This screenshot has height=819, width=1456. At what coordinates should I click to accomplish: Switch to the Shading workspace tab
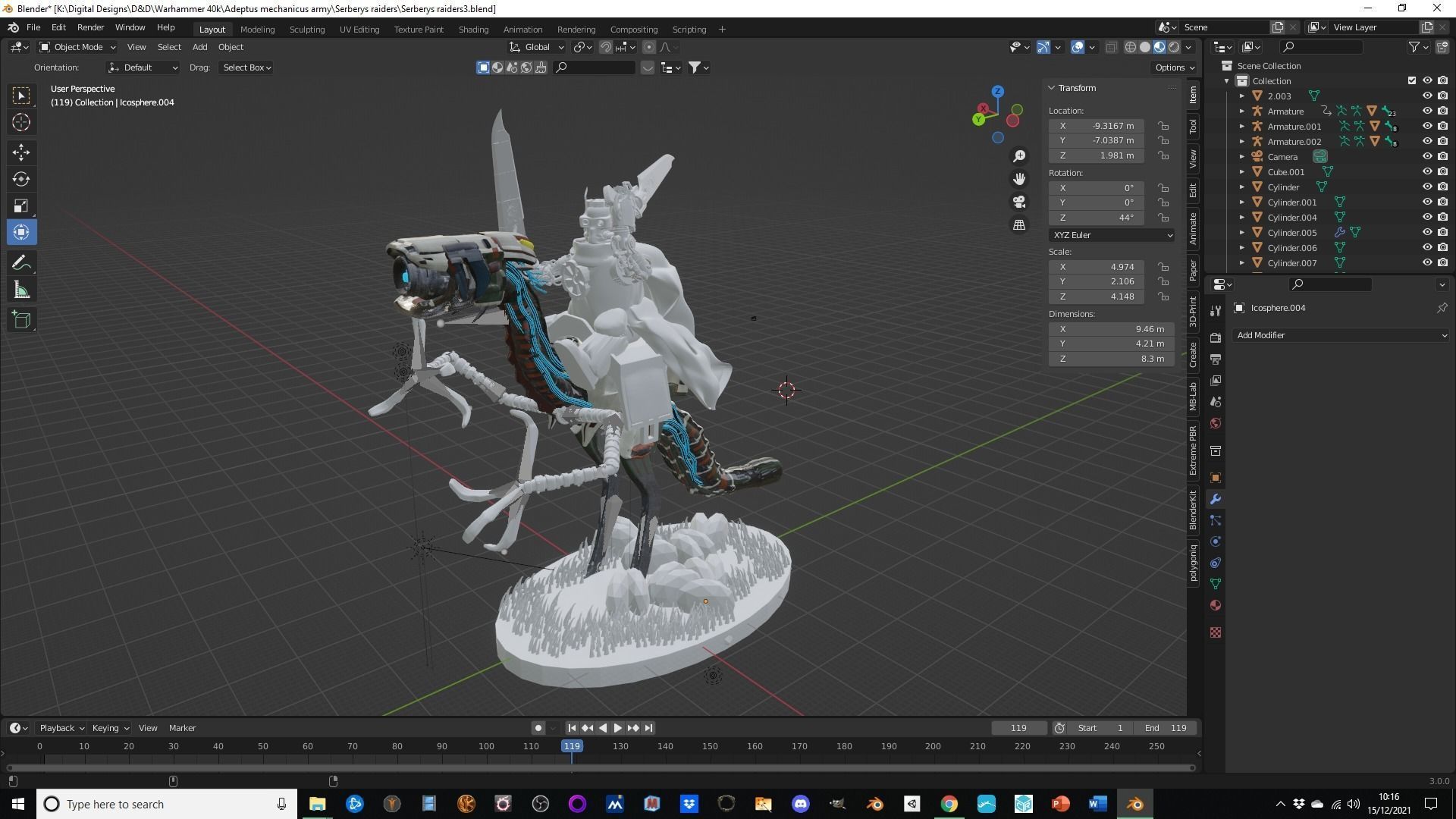(x=473, y=29)
